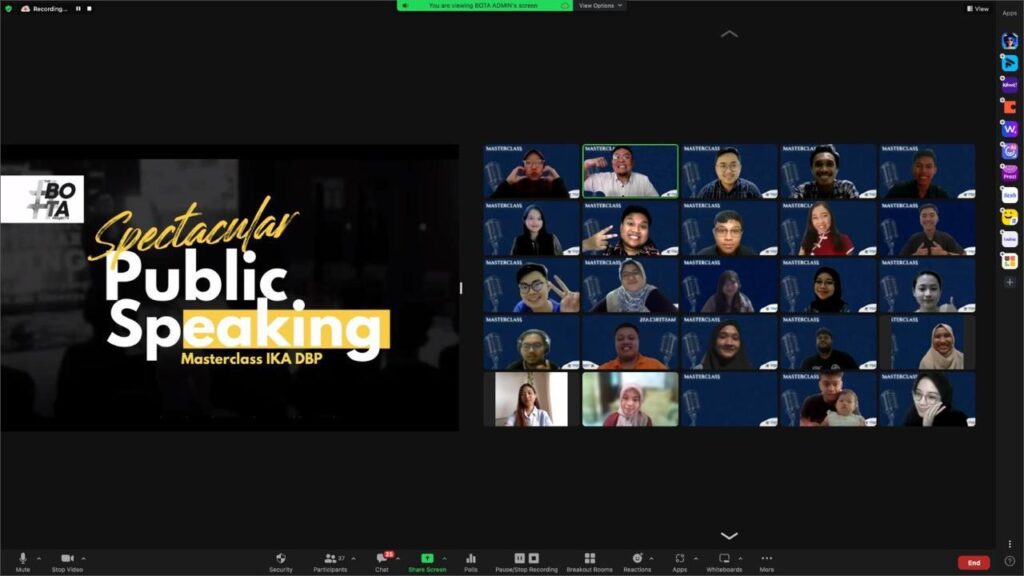This screenshot has height=576, width=1024.
Task: Mute the microphone
Action: pos(22,559)
